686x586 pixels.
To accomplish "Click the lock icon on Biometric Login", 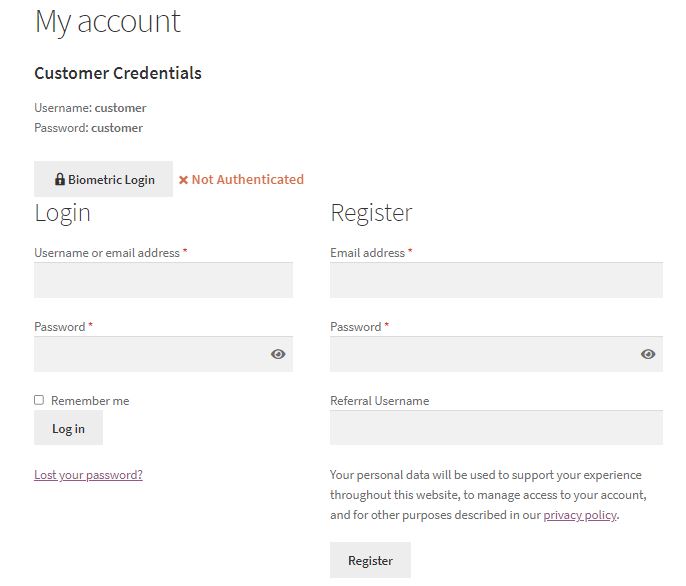I will coord(60,179).
